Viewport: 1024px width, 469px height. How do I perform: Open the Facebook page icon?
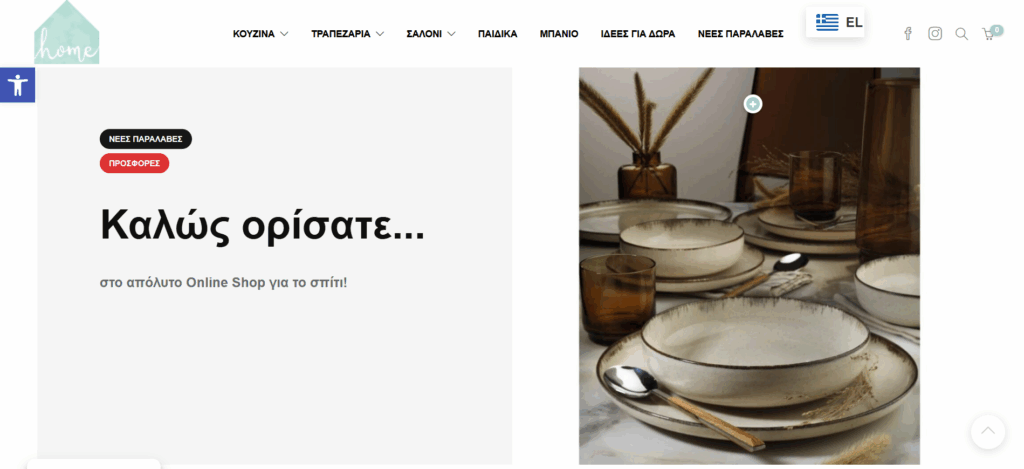point(908,34)
